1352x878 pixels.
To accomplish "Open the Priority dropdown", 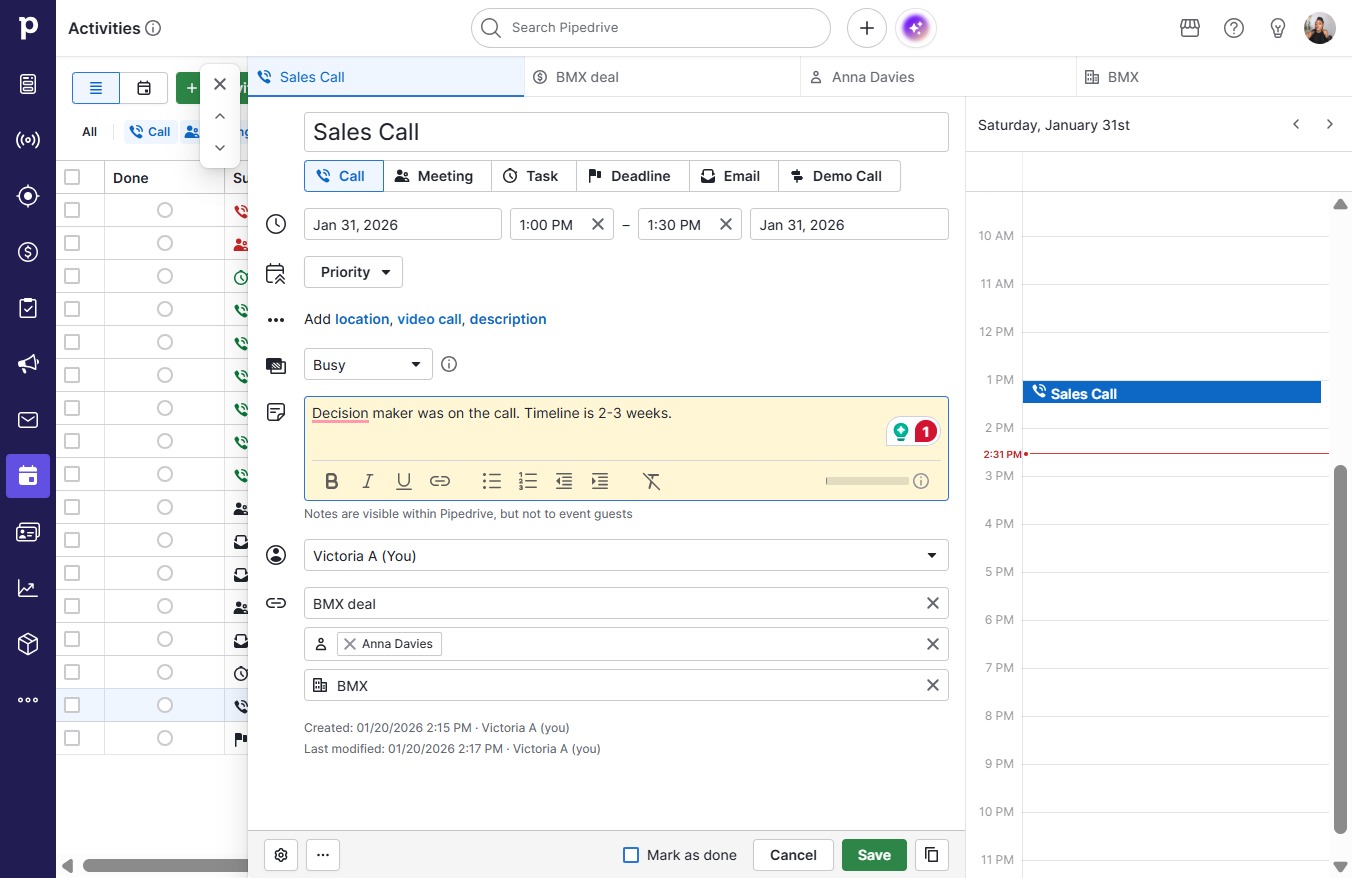I will (353, 272).
